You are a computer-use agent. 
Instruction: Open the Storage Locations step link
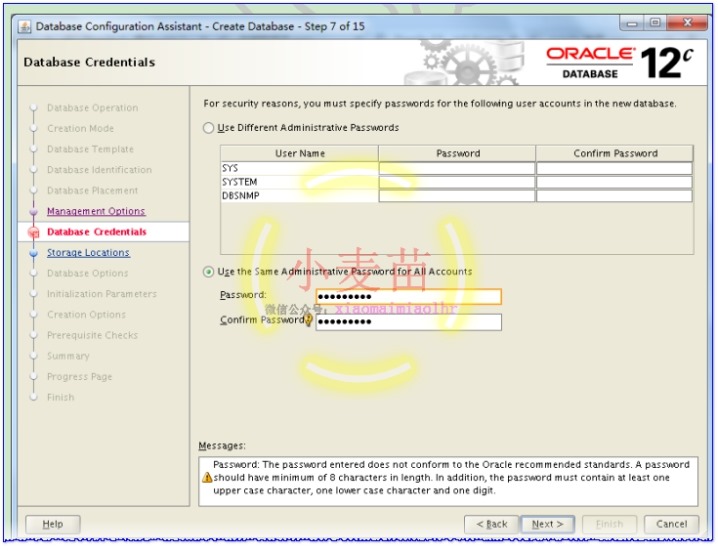tap(88, 253)
